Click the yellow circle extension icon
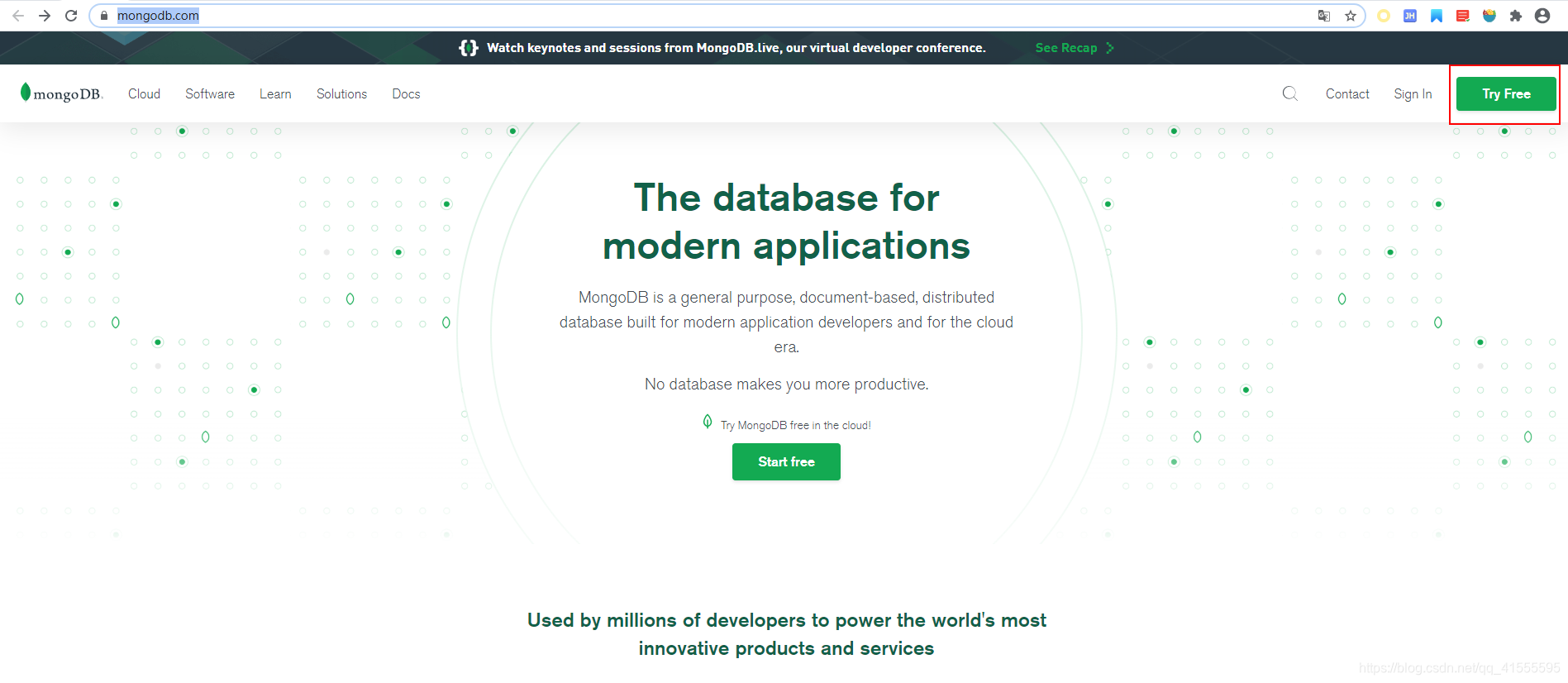1568x683 pixels. pyautogui.click(x=1384, y=16)
